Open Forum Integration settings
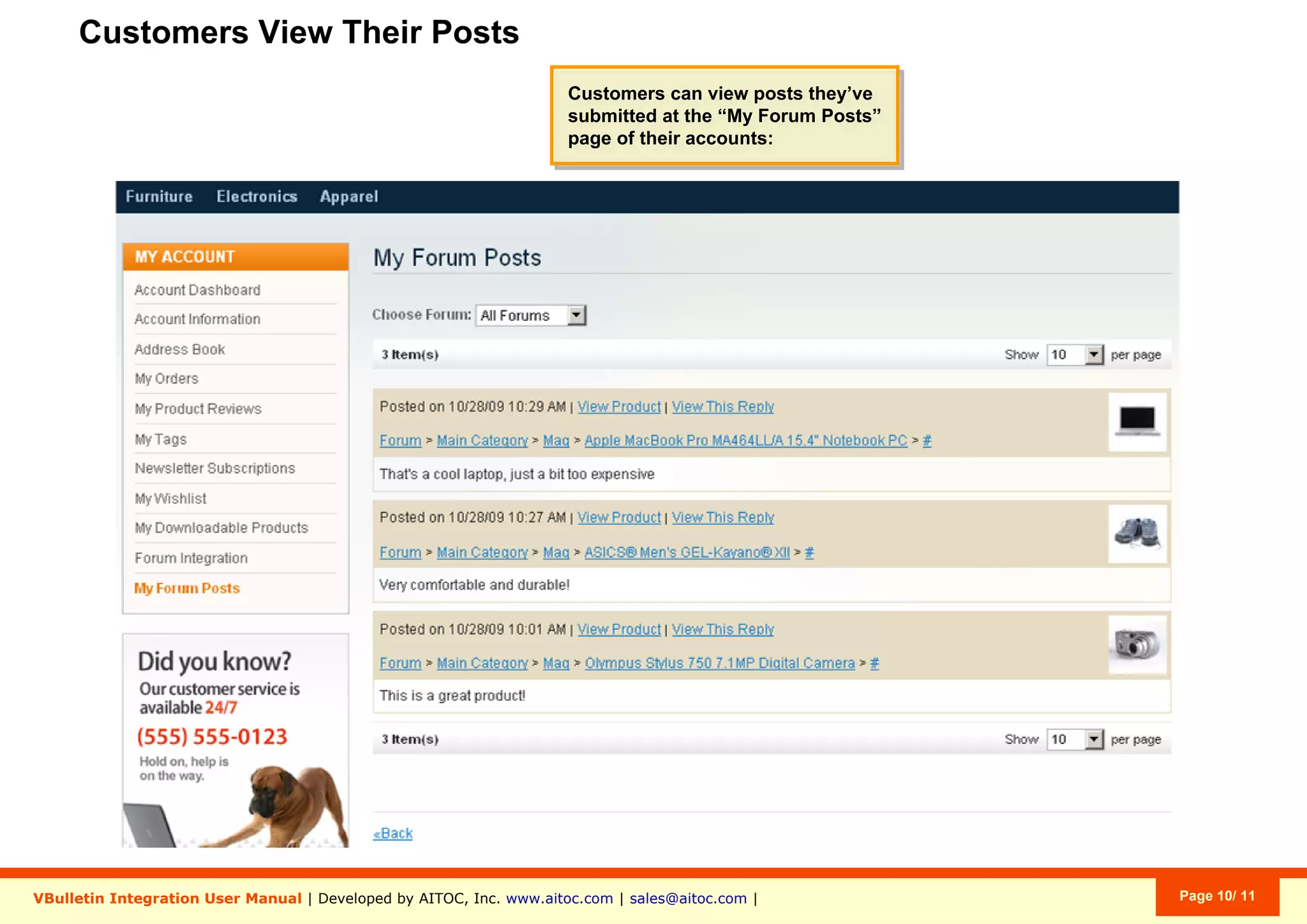 [191, 558]
